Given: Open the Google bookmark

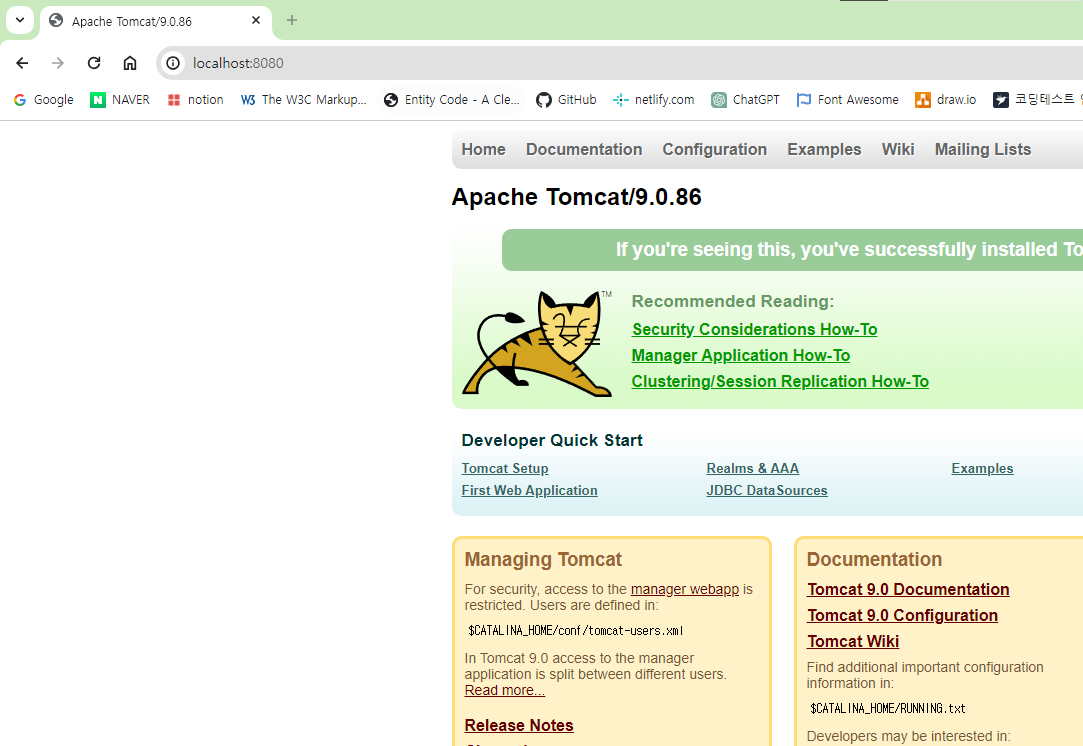Looking at the screenshot, I should pyautogui.click(x=44, y=100).
